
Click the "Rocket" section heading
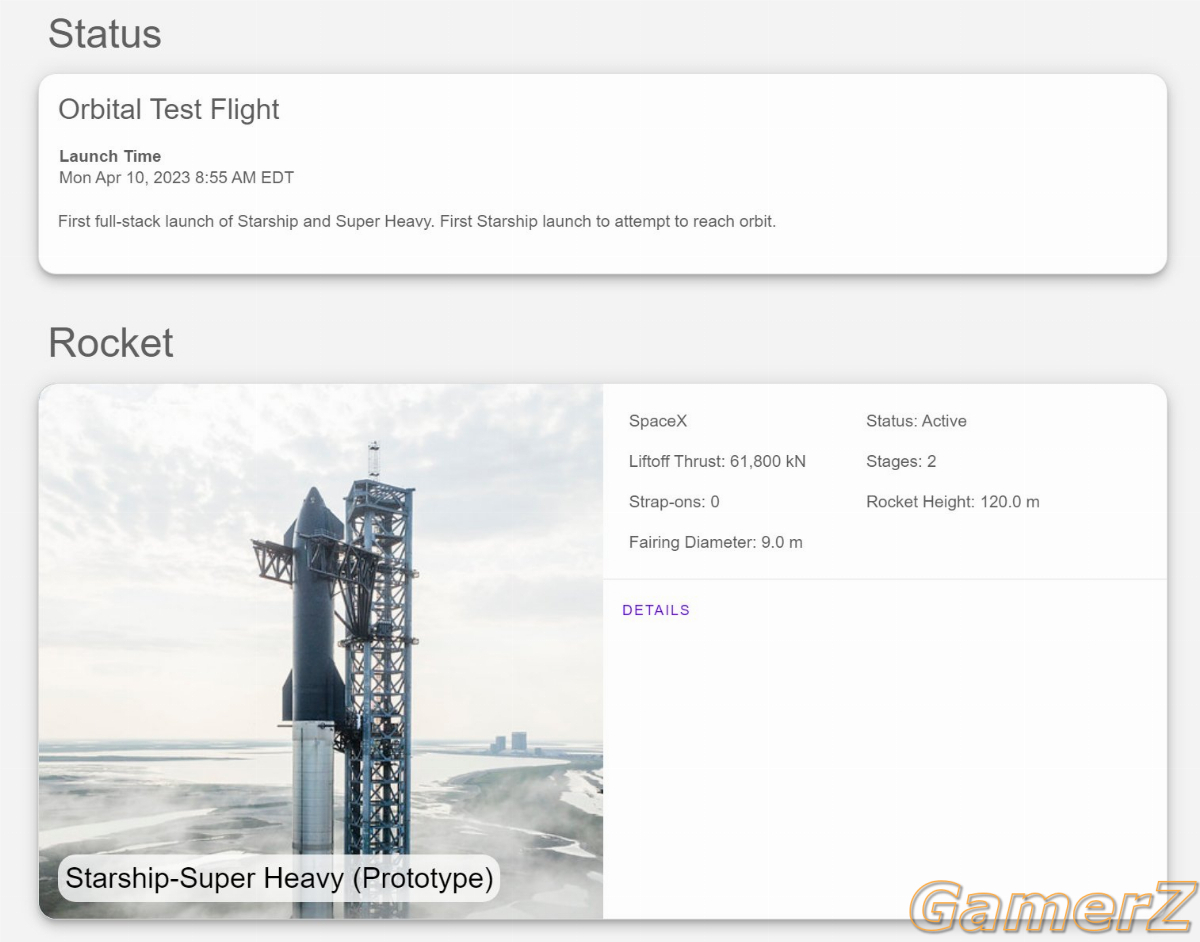(111, 343)
